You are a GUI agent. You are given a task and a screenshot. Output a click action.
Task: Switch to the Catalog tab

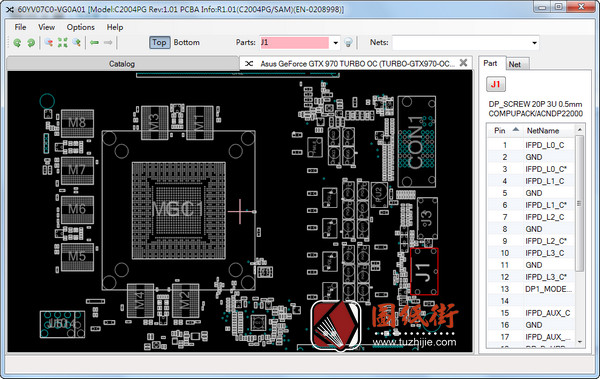122,64
